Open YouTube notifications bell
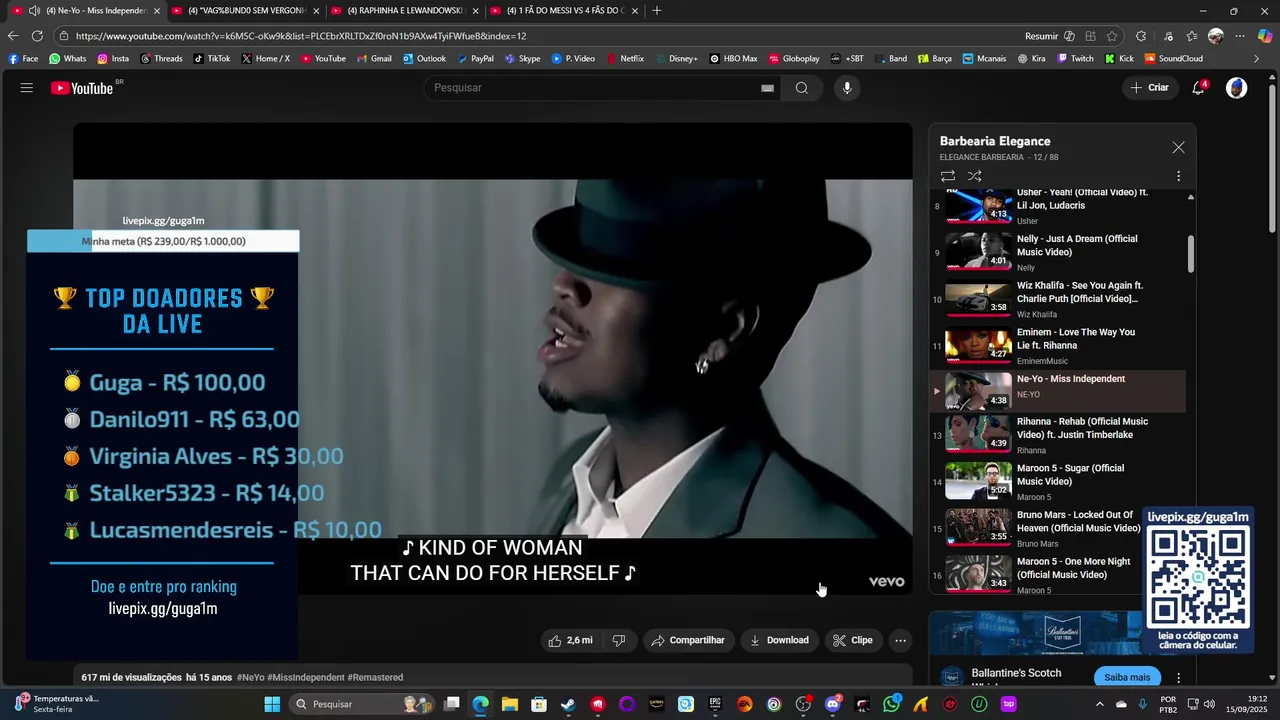 pos(1198,88)
